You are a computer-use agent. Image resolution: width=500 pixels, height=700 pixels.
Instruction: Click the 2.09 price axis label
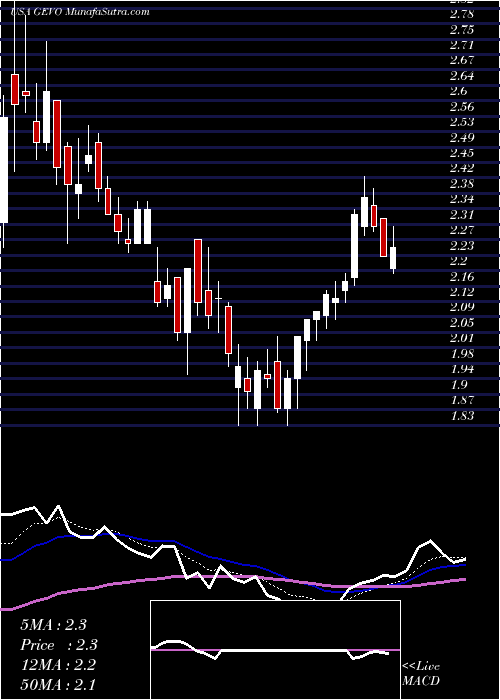pyautogui.click(x=462, y=307)
